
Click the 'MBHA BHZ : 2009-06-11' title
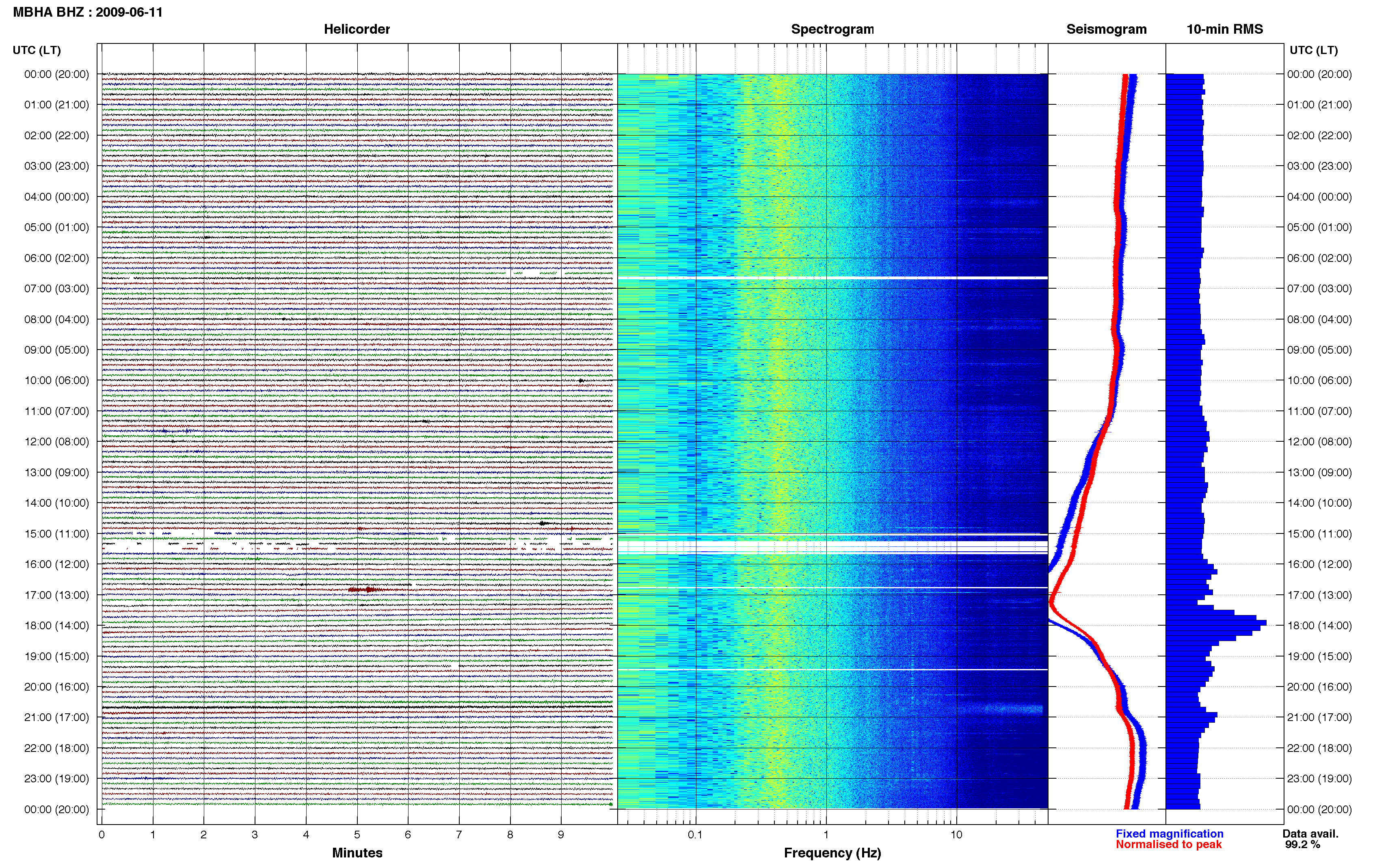88,12
